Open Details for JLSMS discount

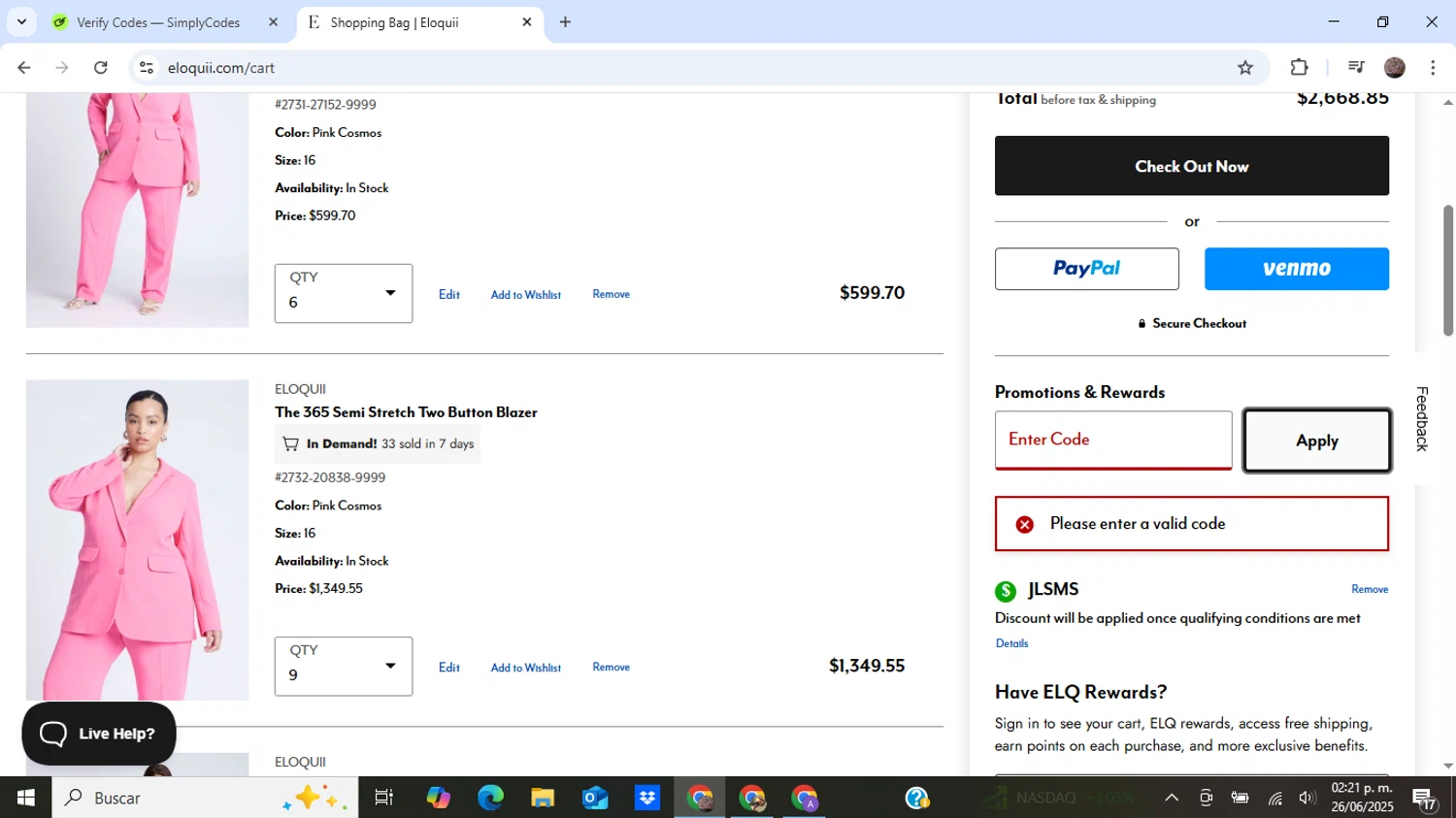(x=1011, y=643)
